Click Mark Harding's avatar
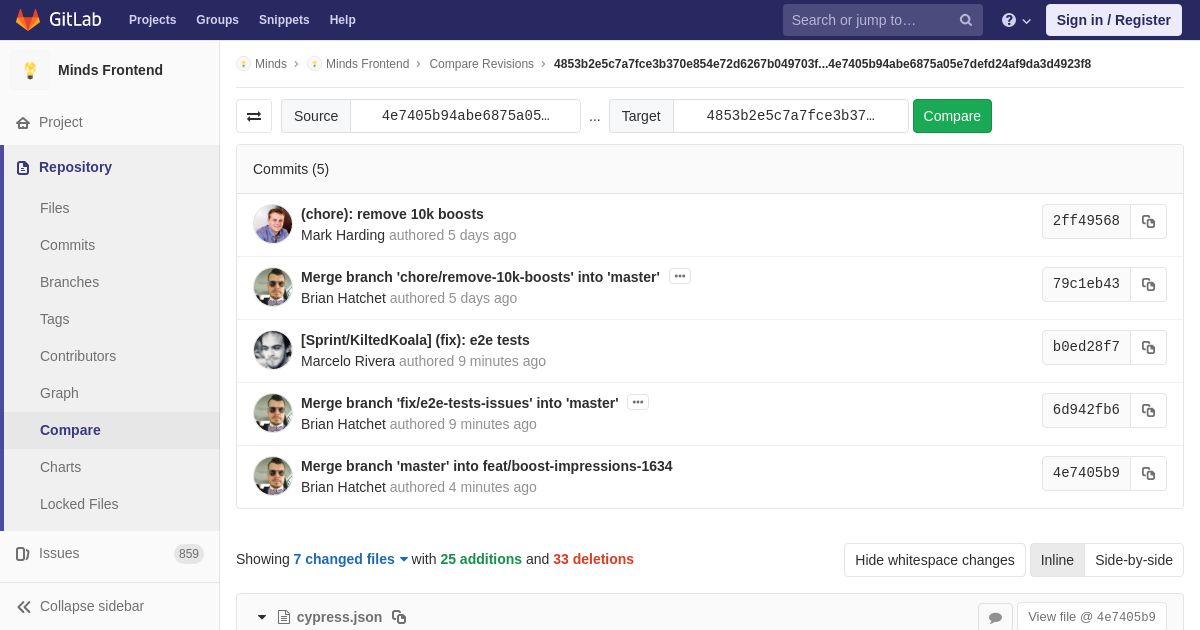This screenshot has height=630, width=1200. [x=273, y=224]
